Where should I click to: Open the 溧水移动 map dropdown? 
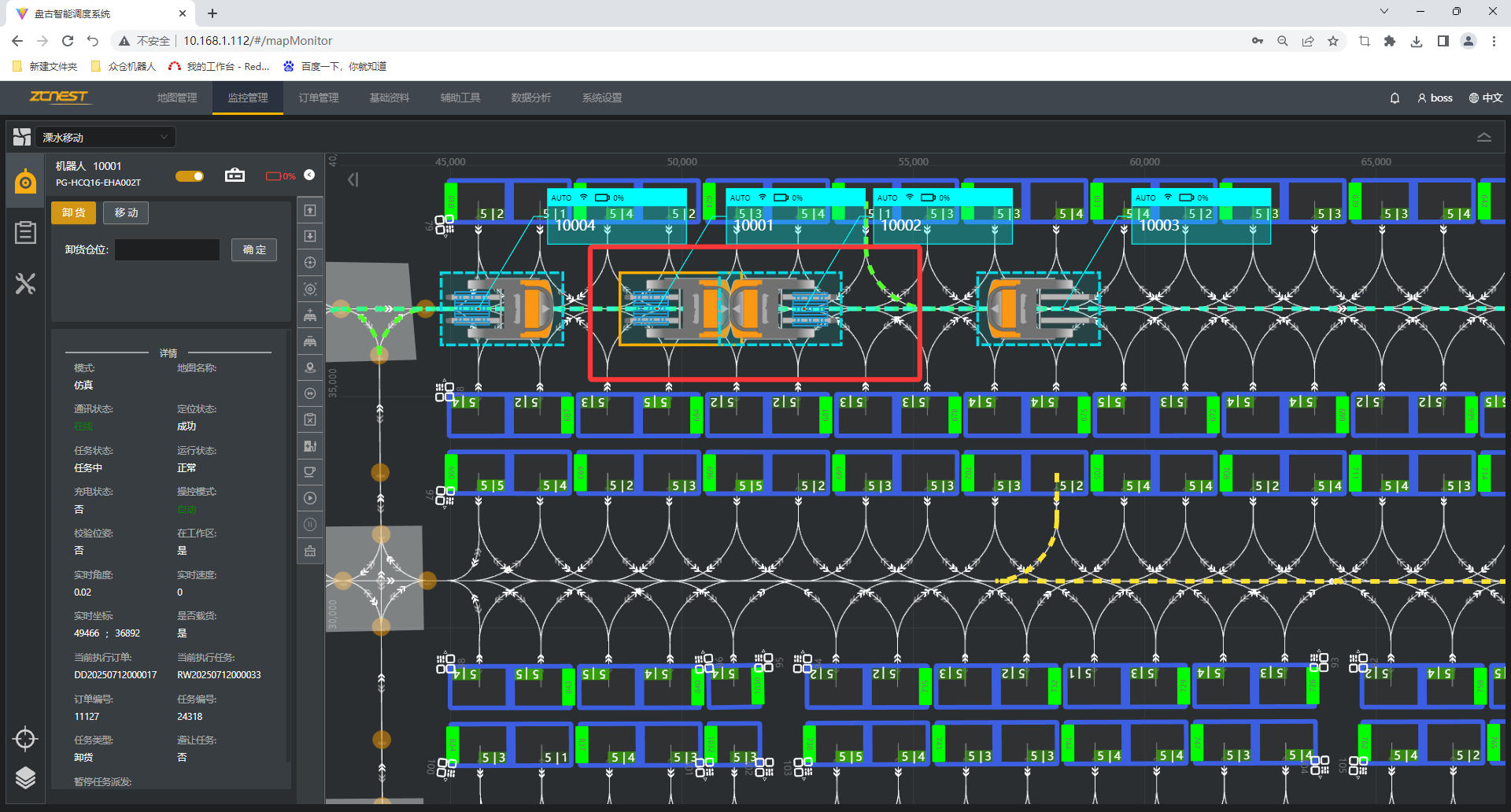tap(105, 138)
